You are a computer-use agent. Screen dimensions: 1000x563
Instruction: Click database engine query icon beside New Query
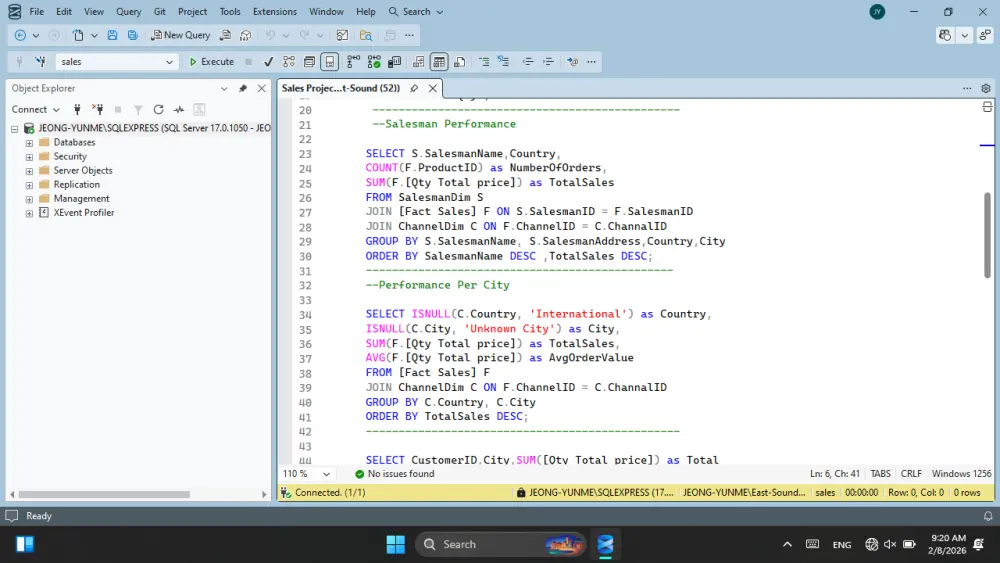pyautogui.click(x=225, y=36)
